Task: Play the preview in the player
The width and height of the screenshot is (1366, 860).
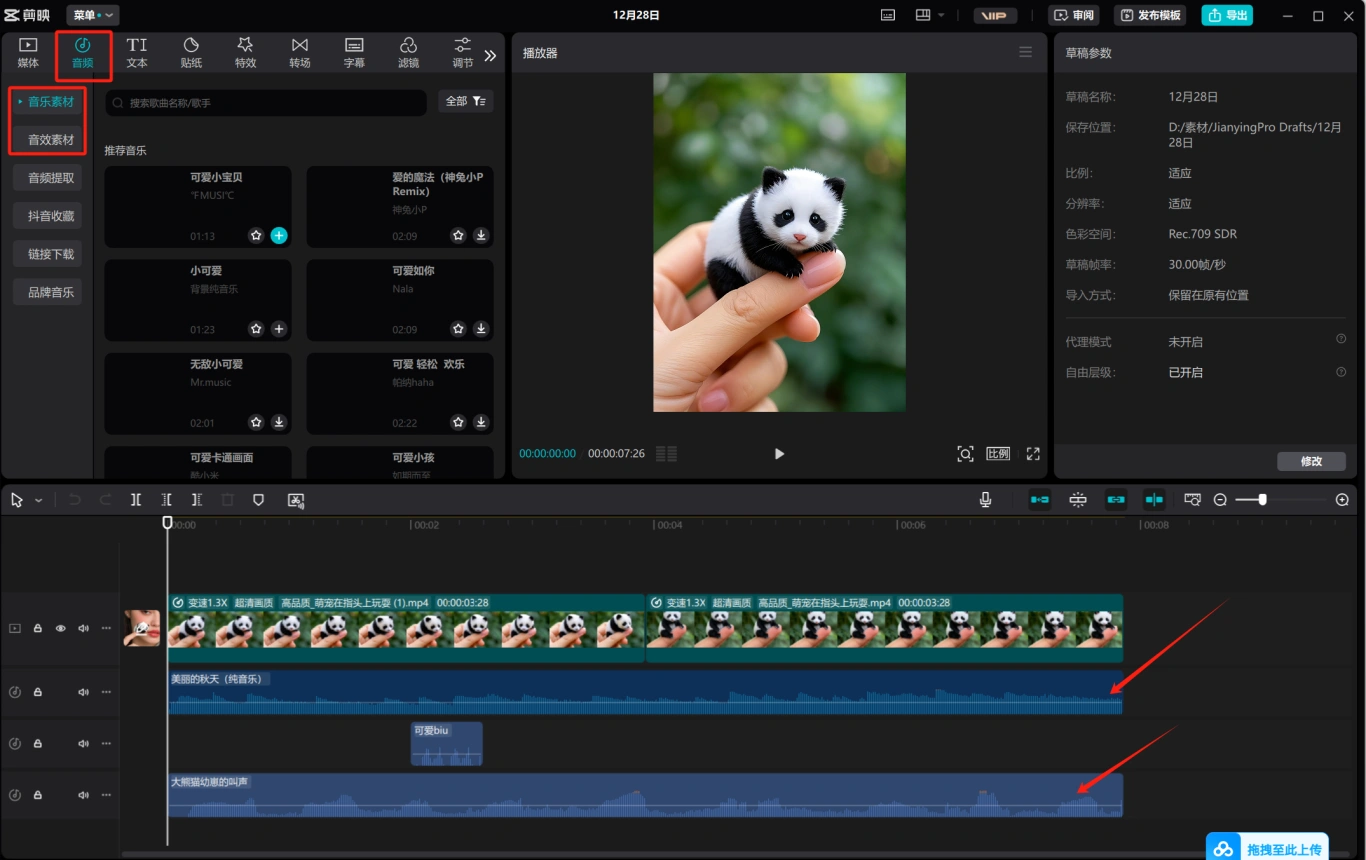Action: 779,453
